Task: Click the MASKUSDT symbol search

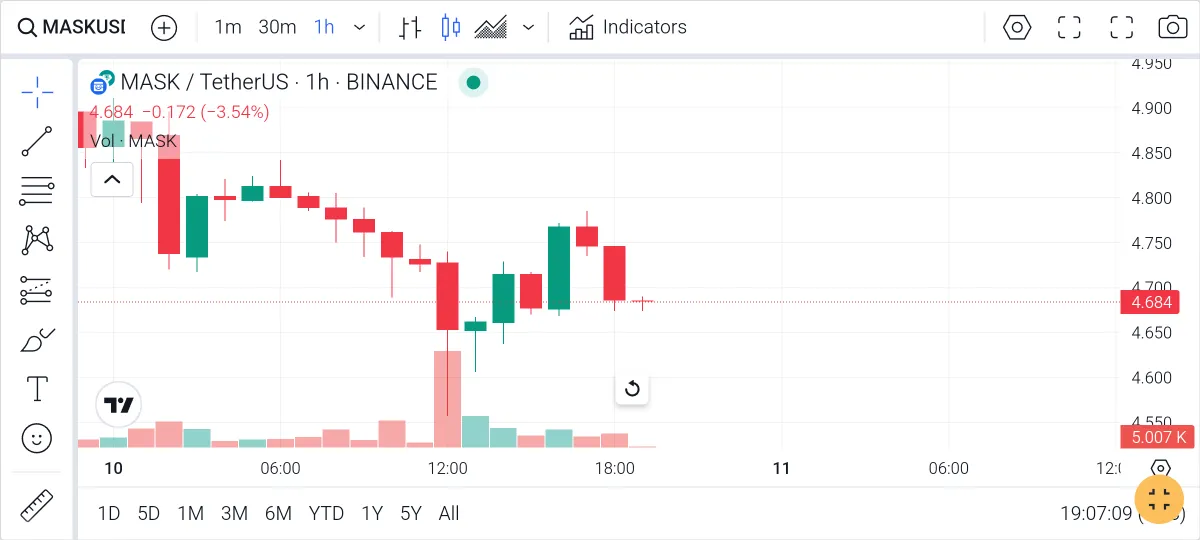Action: (x=72, y=27)
